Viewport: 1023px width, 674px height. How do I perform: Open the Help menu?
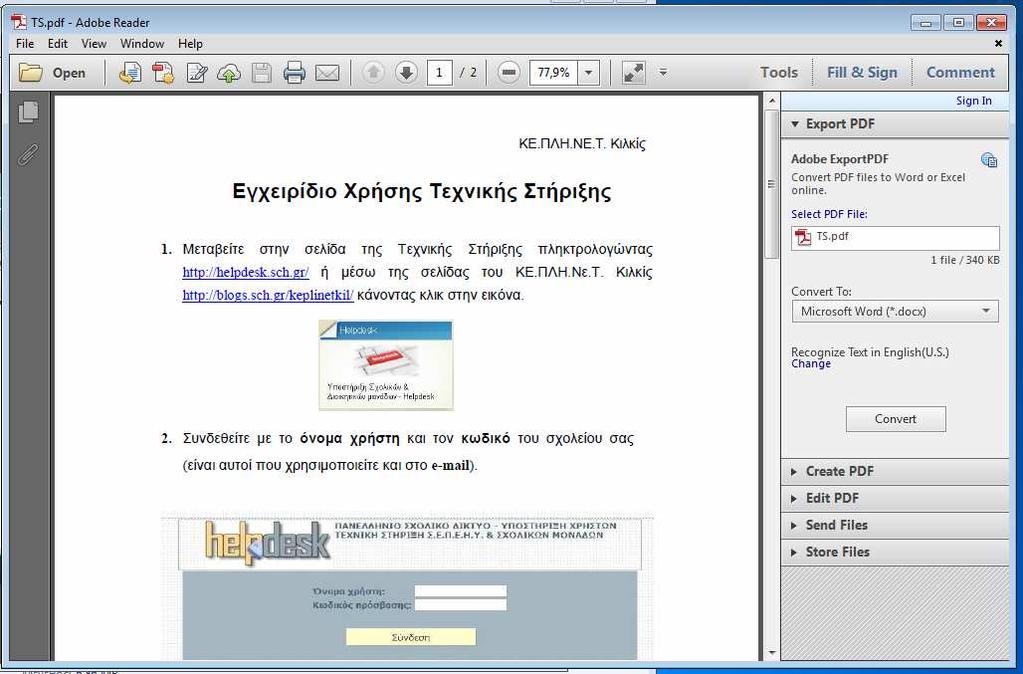191,44
